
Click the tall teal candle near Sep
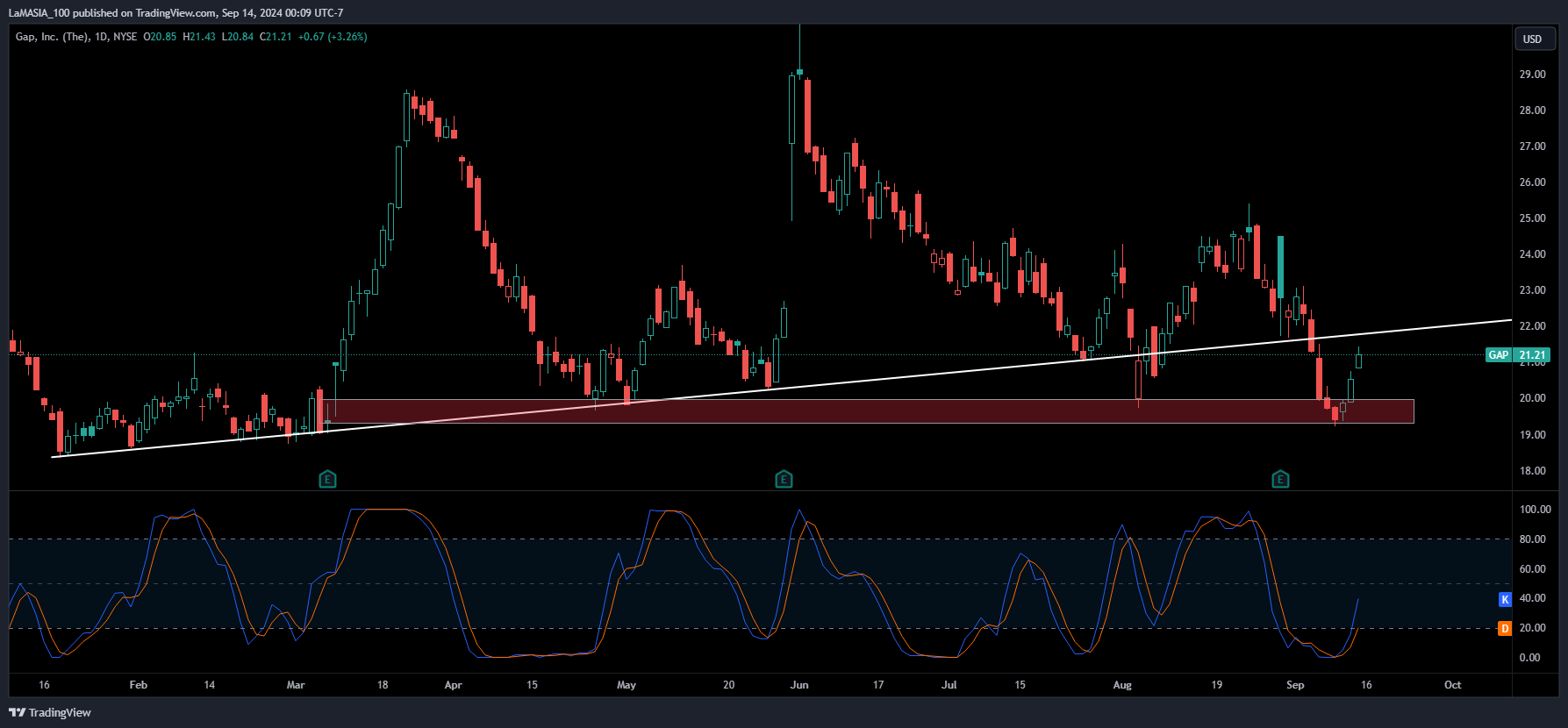pyautogui.click(x=1281, y=267)
